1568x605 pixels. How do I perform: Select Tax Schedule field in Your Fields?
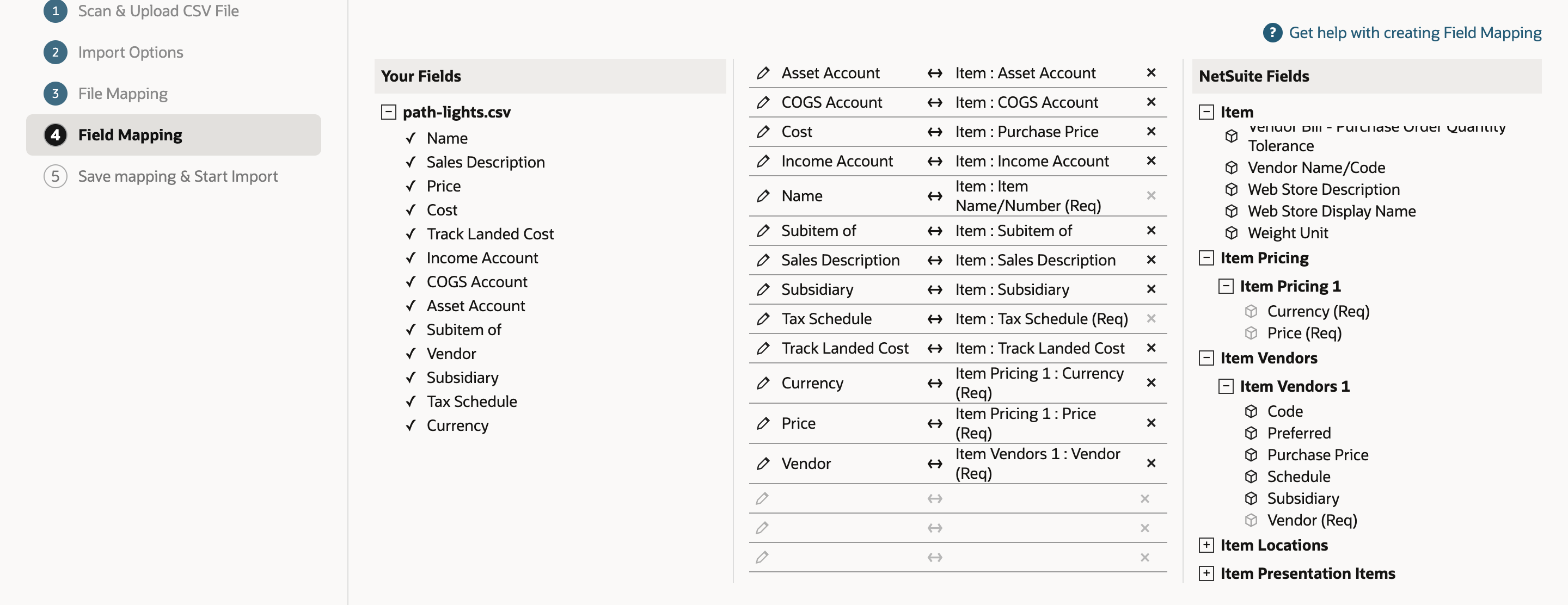[x=471, y=402]
